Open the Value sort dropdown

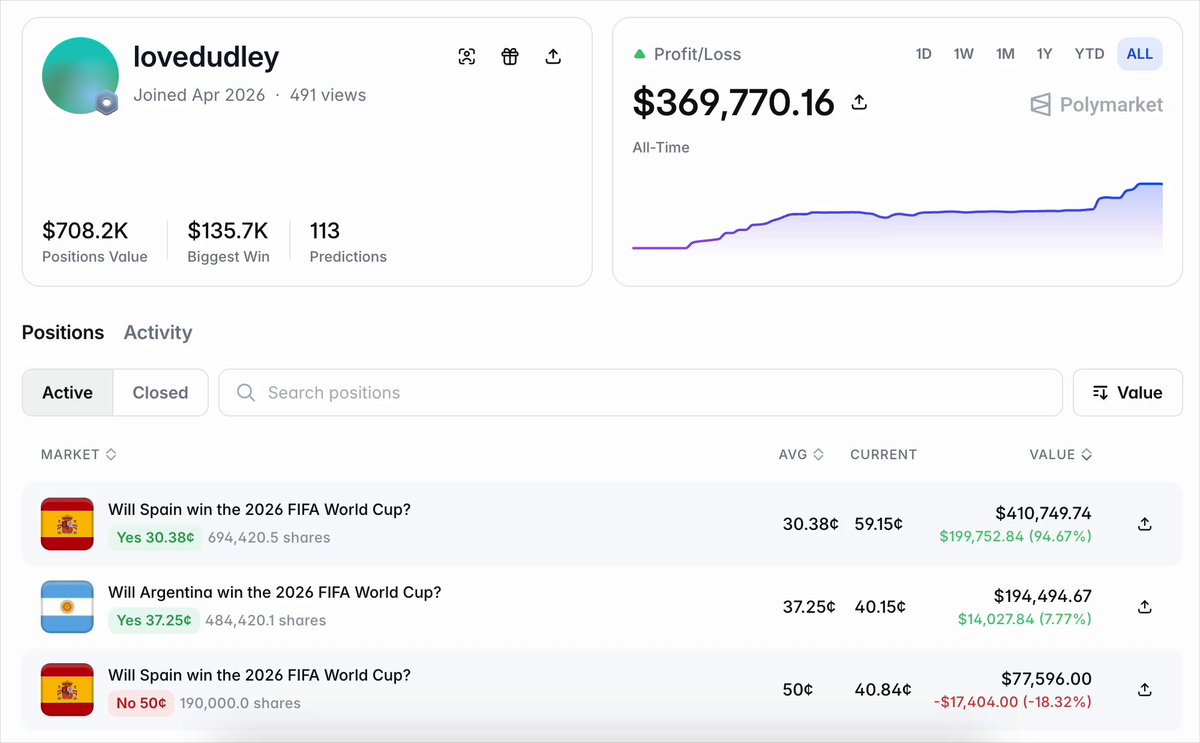(1128, 393)
